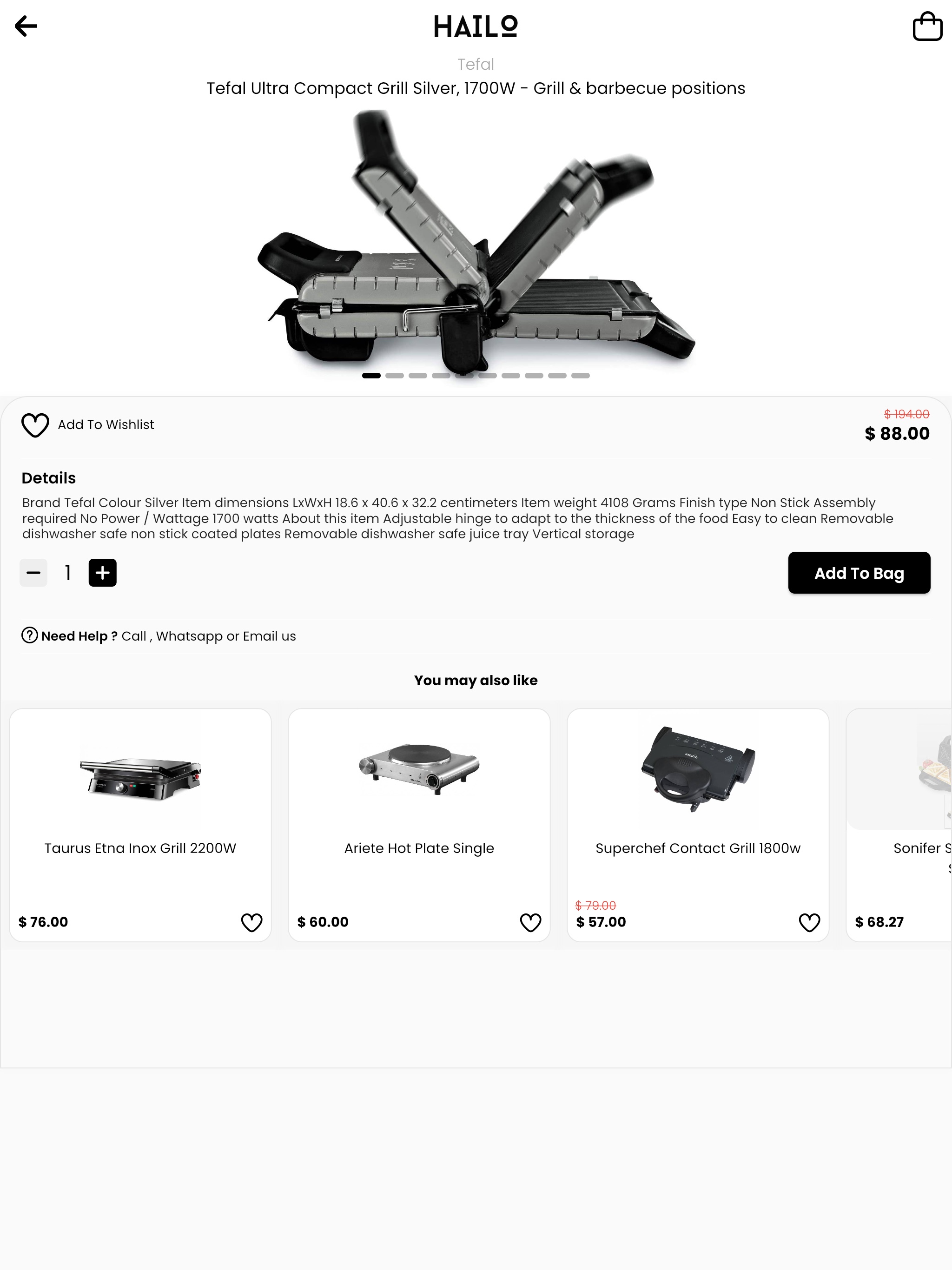Open the partially visible Sonifer product card

click(899, 825)
